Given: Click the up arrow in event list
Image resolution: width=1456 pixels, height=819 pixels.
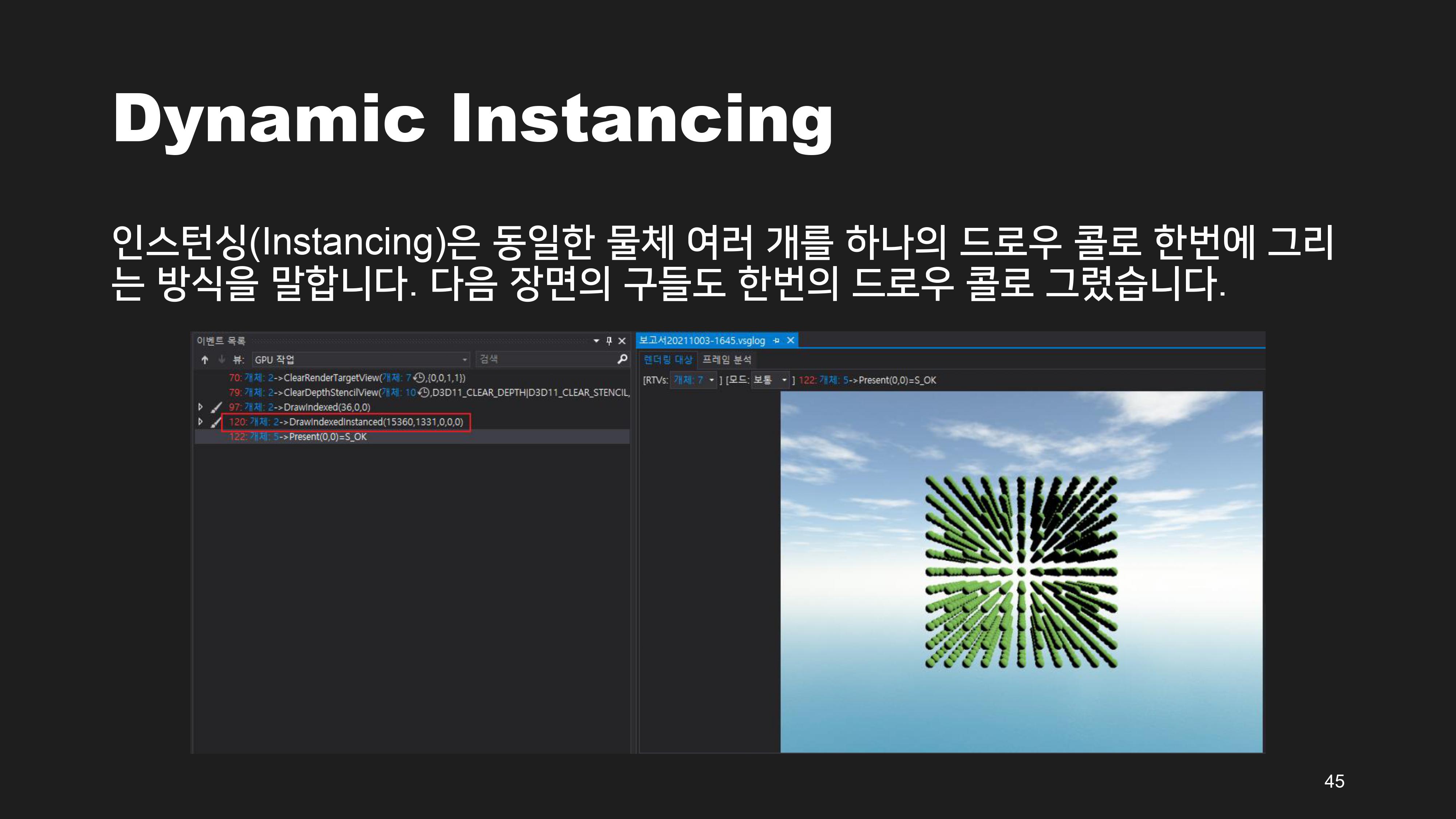Looking at the screenshot, I should (x=205, y=360).
